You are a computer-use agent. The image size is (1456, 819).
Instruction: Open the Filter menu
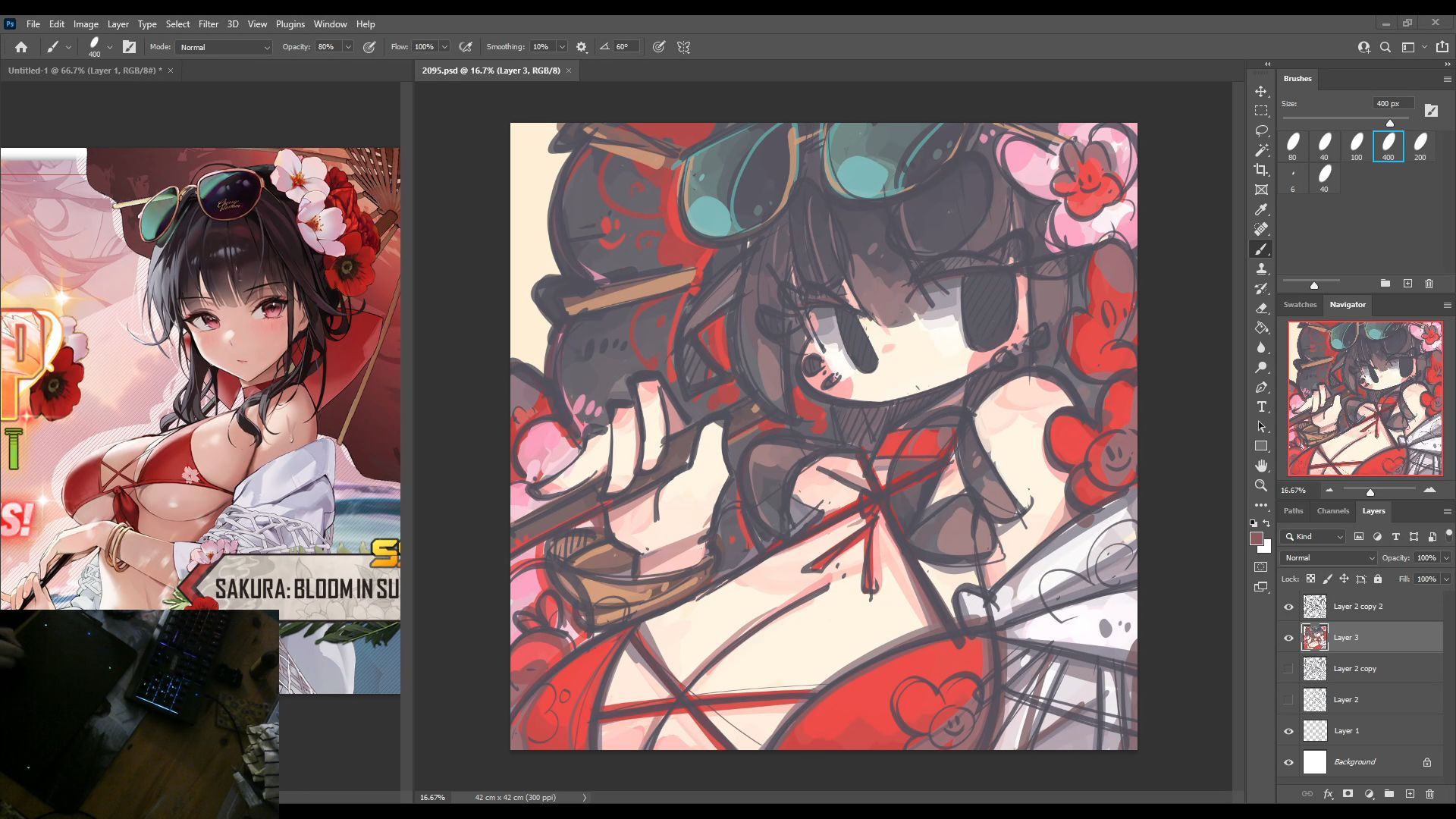click(x=208, y=24)
